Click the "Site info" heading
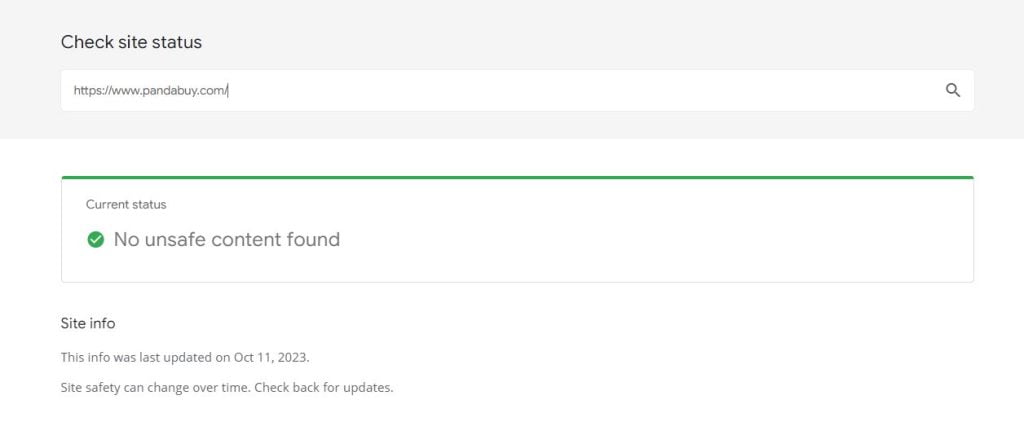The height and width of the screenshot is (435, 1024). (88, 324)
